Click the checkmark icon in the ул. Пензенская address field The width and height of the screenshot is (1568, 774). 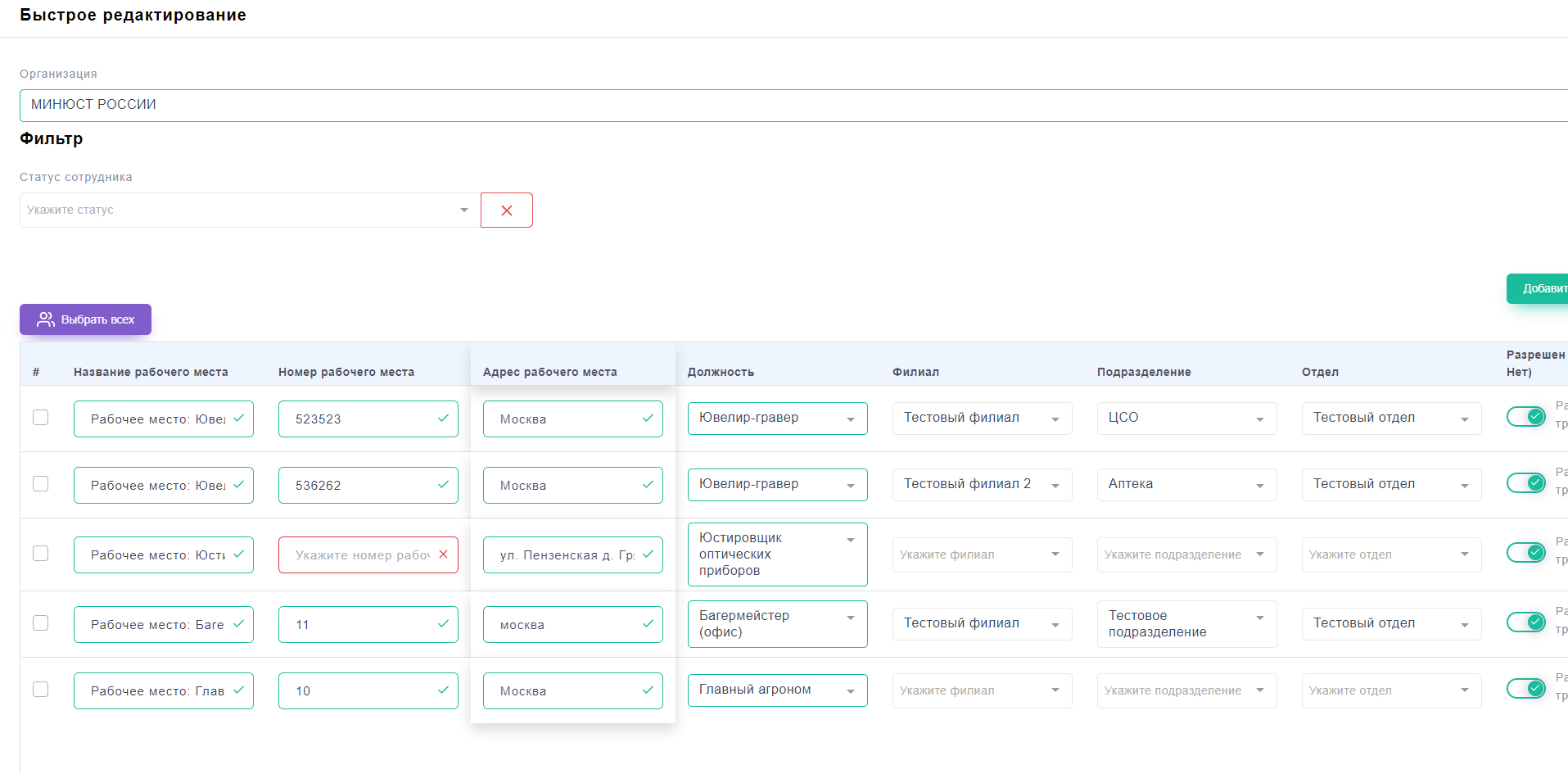[648, 554]
